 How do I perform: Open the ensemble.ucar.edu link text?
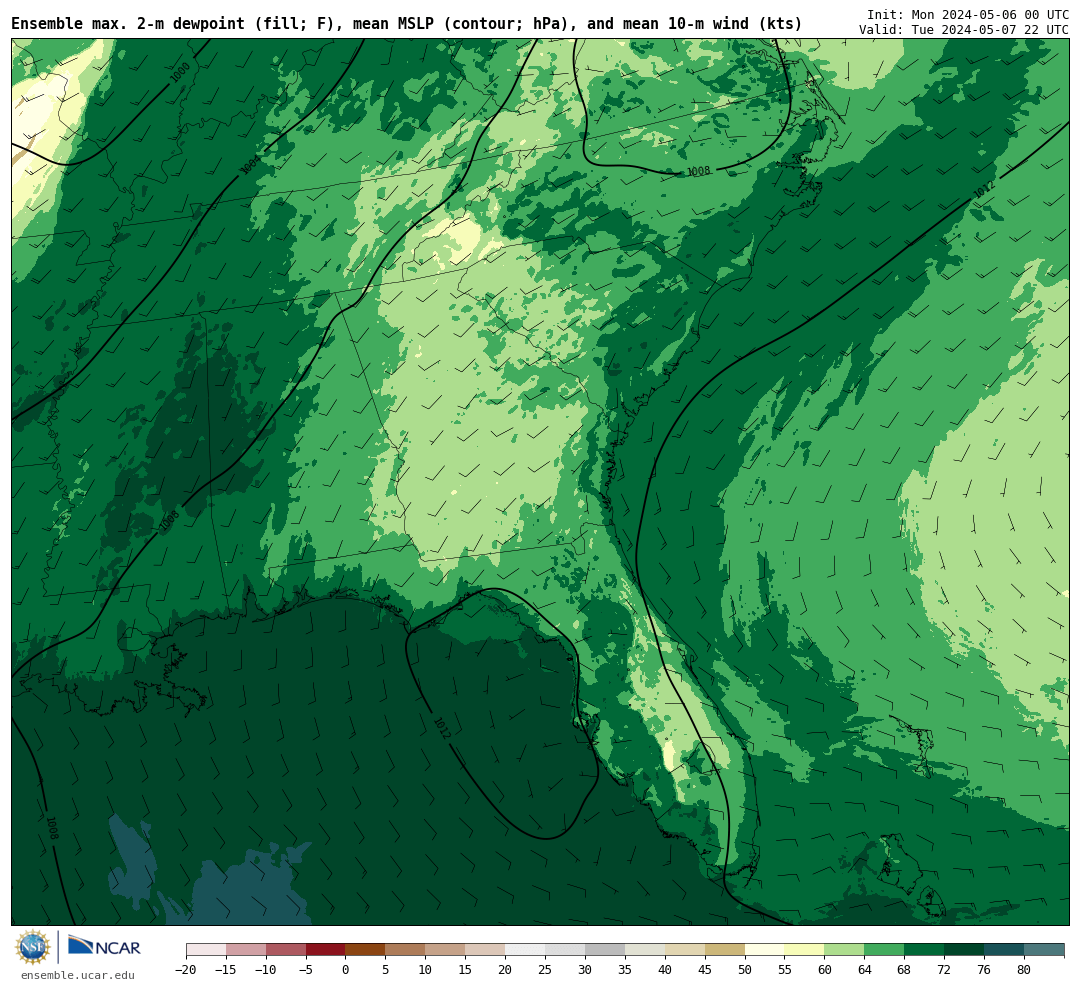pyautogui.click(x=78, y=975)
